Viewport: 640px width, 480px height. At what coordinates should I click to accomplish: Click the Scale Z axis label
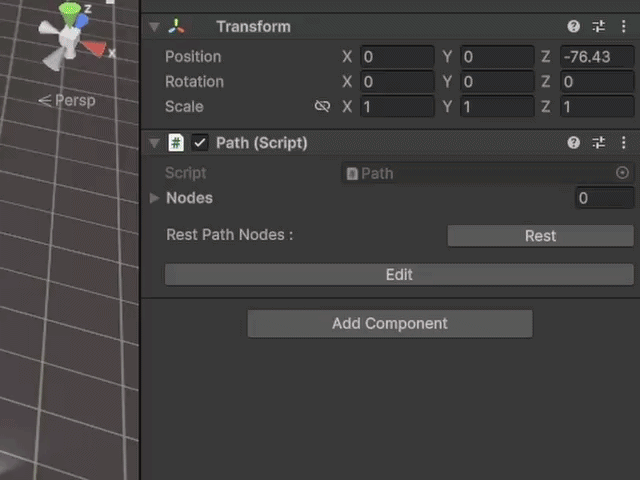pos(546,107)
